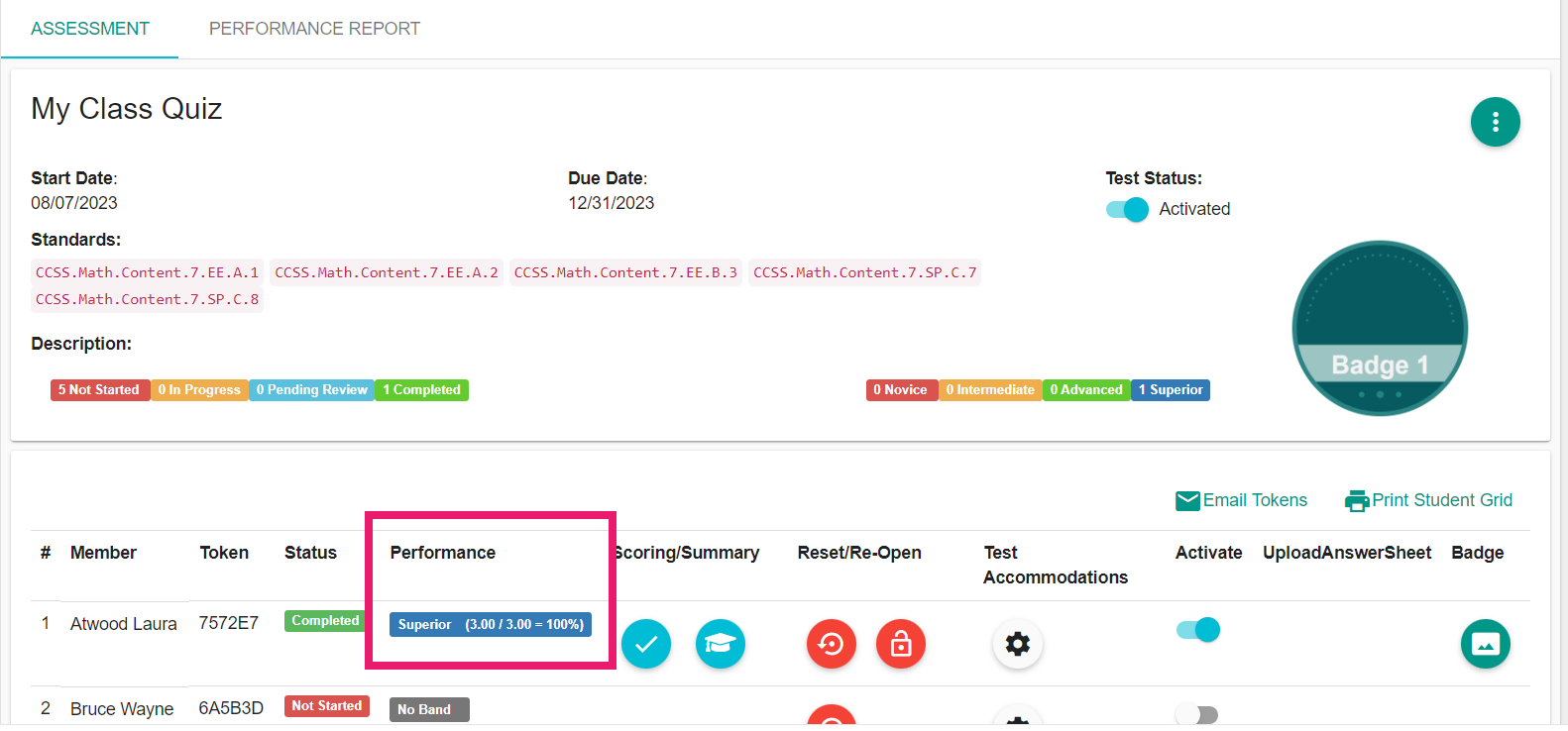This screenshot has width=1568, height=731.
Task: Click the CCSS.Math.Content.7.SP.C.7 standard tag
Action: [x=864, y=272]
